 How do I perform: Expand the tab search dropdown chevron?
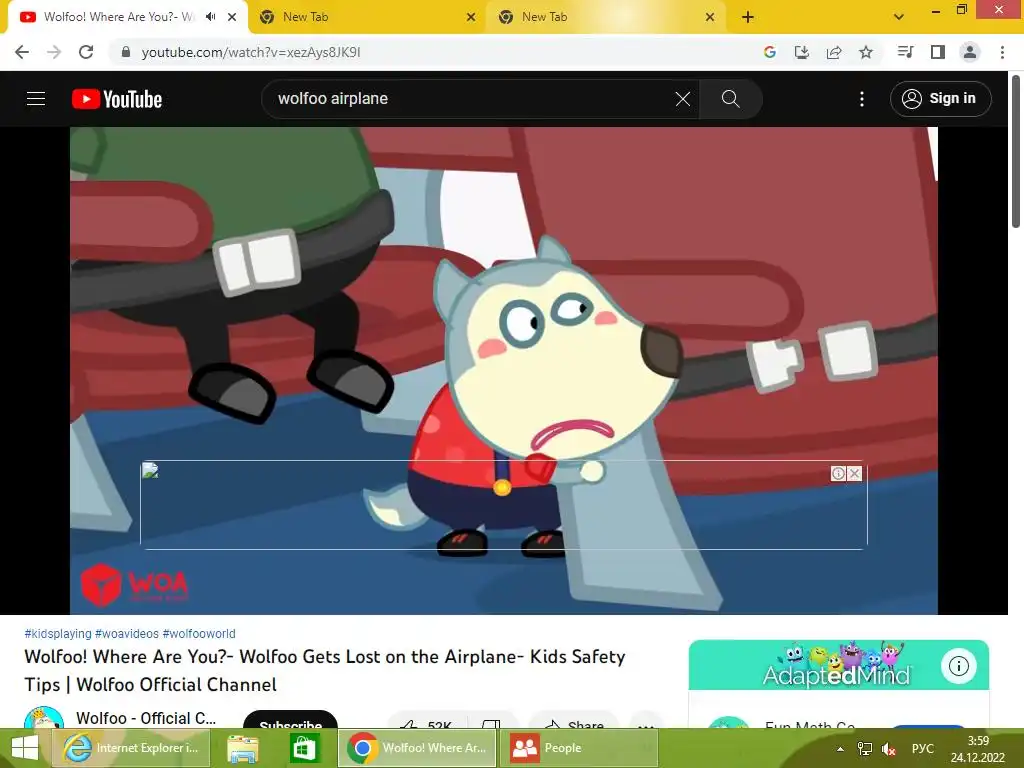pyautogui.click(x=899, y=17)
